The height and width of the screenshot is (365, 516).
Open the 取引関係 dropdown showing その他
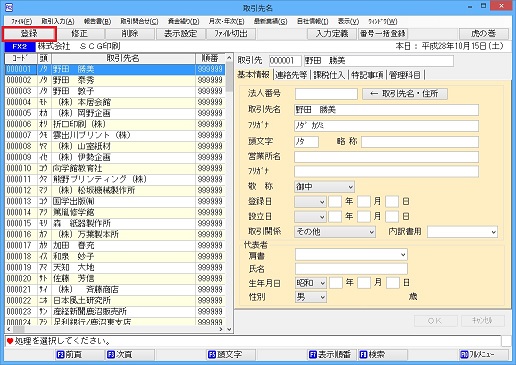click(335, 232)
